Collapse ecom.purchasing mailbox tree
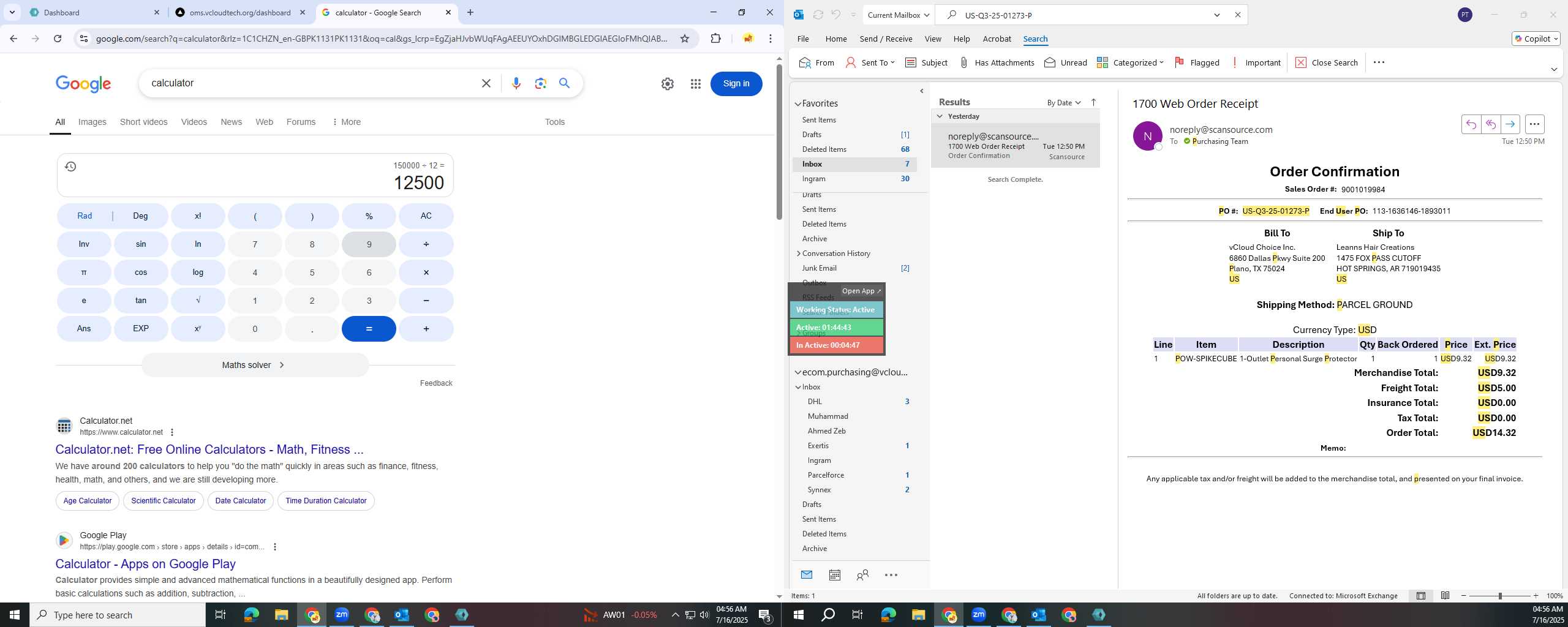This screenshot has height=627, width=1568. coord(798,372)
